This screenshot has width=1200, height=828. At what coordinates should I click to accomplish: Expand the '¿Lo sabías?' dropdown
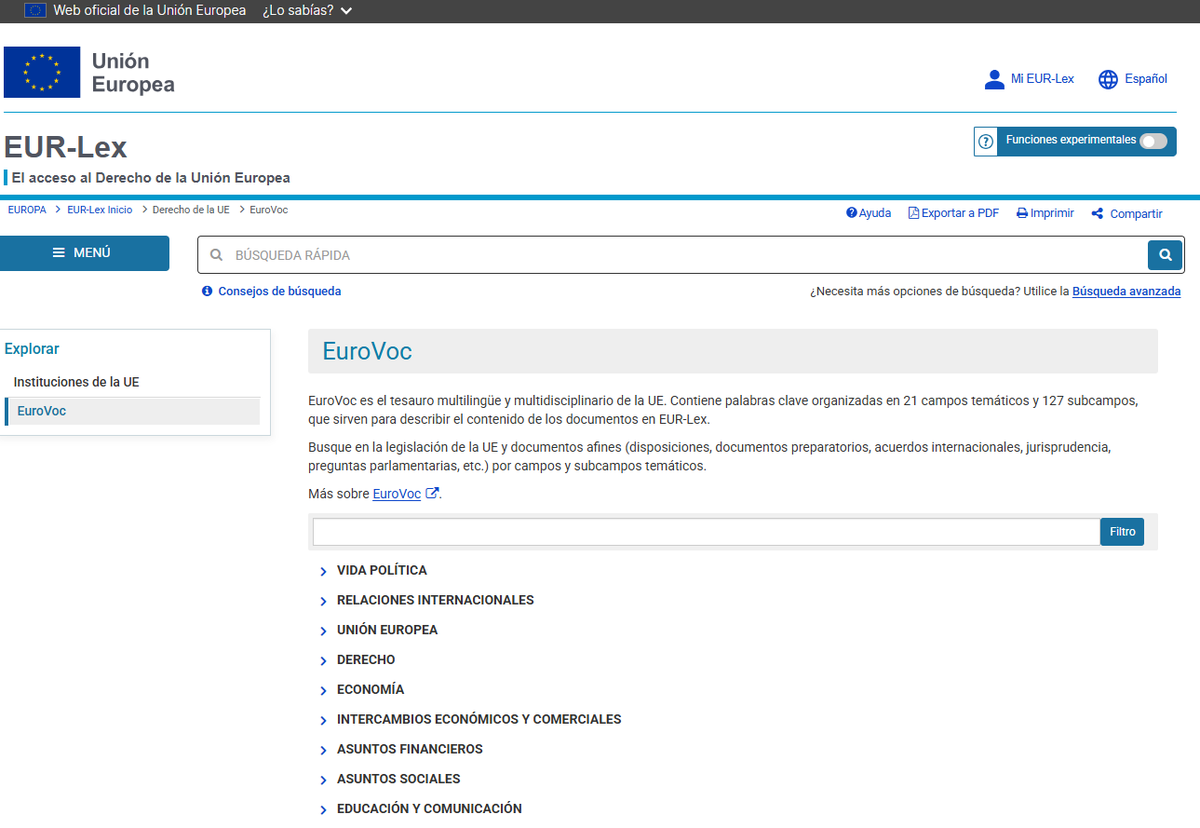point(307,10)
